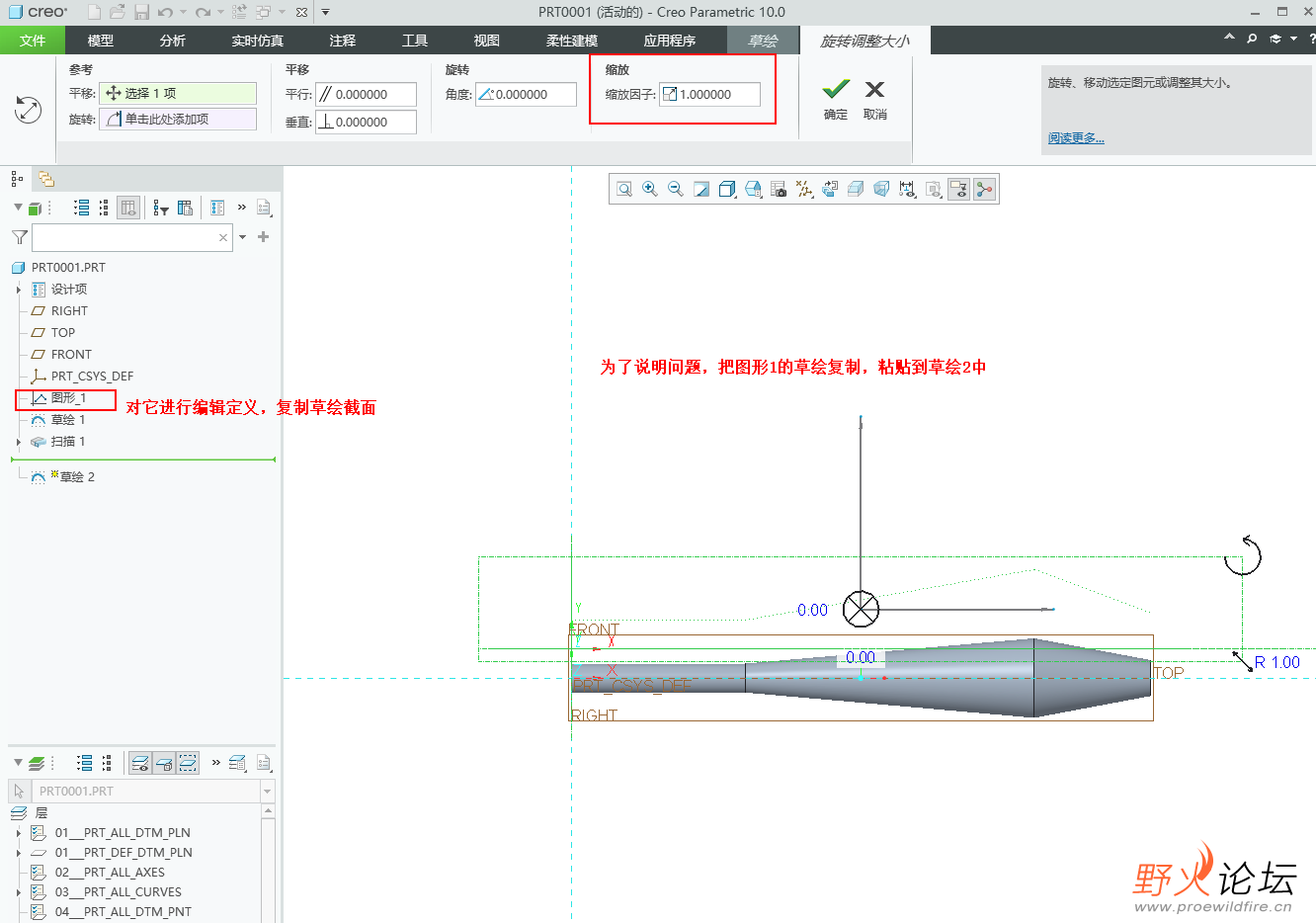Select the model tree tab icon
This screenshot has height=923, width=1316.
tap(17, 179)
